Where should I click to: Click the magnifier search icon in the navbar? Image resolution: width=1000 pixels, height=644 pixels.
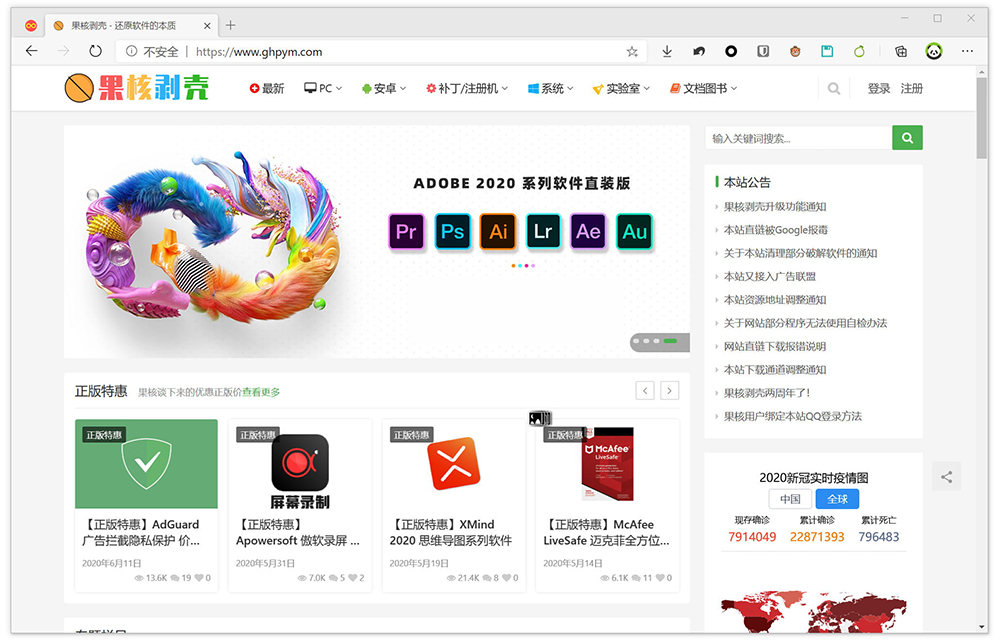pos(834,88)
